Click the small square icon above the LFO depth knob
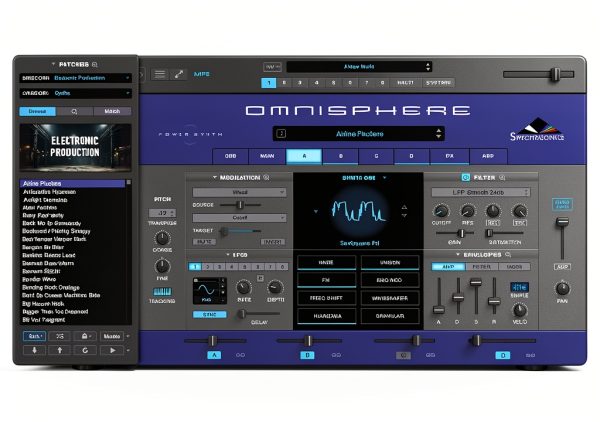Viewport: 600px width, 422px height. [260, 278]
